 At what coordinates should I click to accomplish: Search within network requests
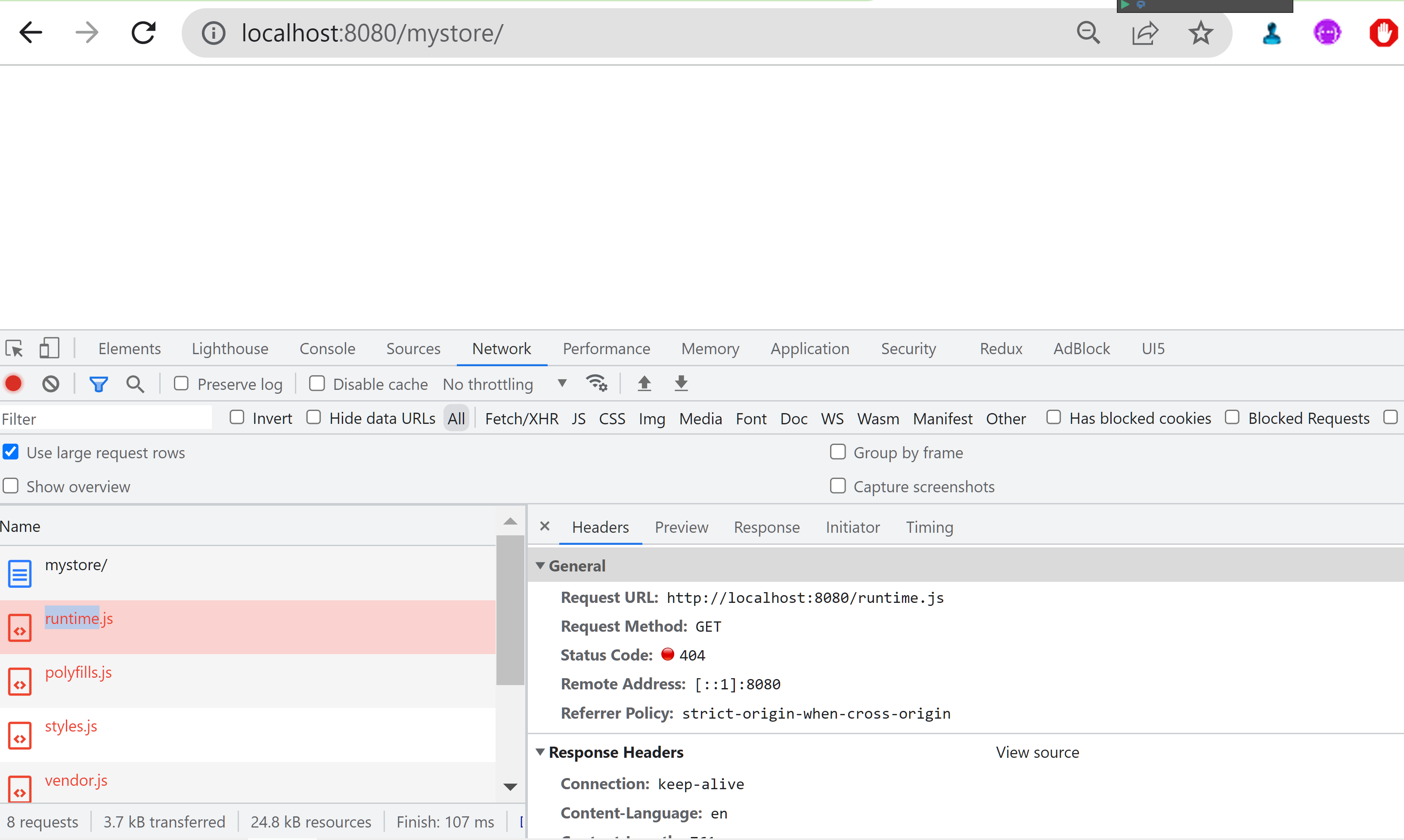click(x=135, y=383)
